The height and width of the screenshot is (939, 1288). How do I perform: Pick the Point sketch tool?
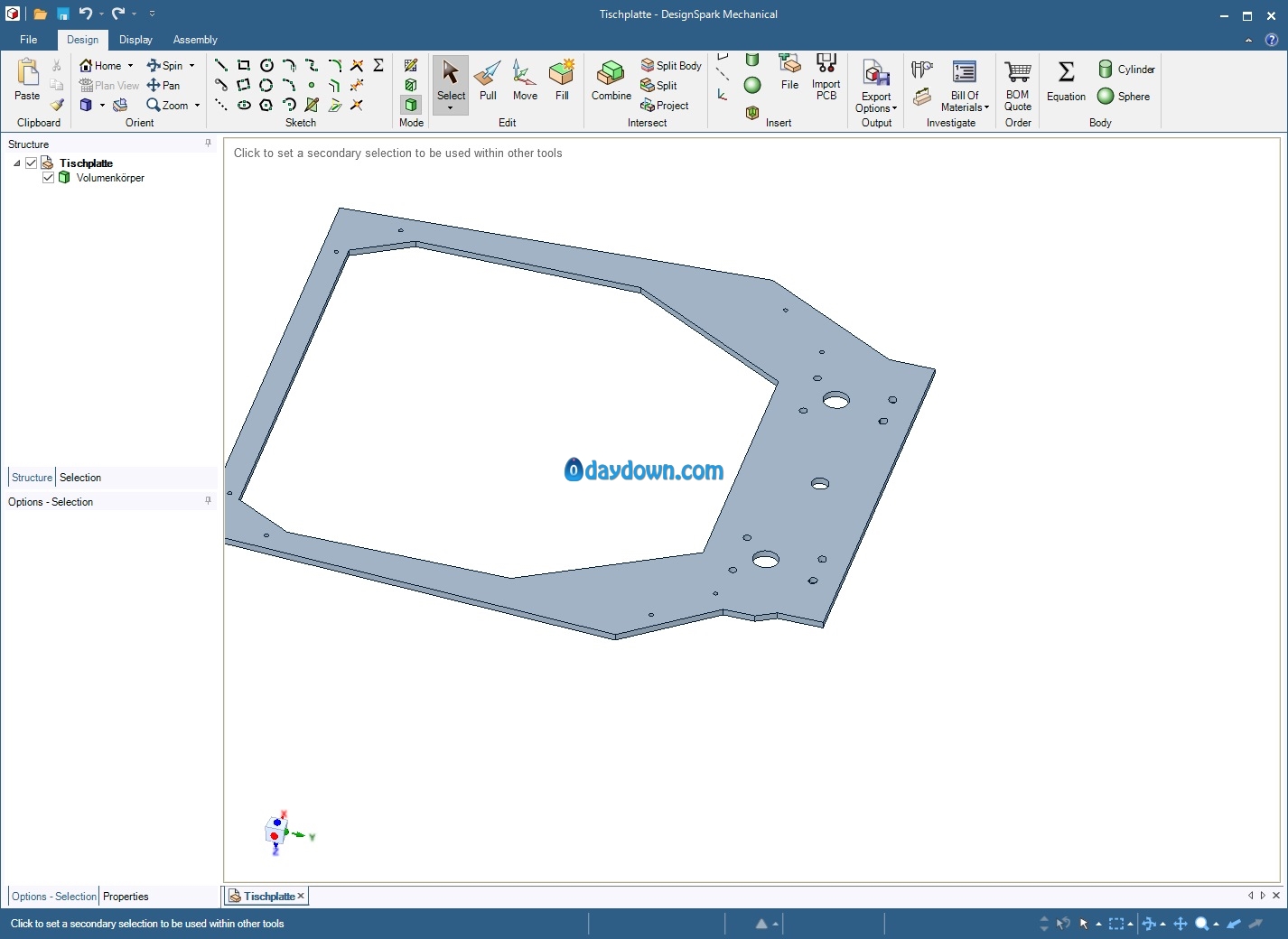(x=312, y=85)
